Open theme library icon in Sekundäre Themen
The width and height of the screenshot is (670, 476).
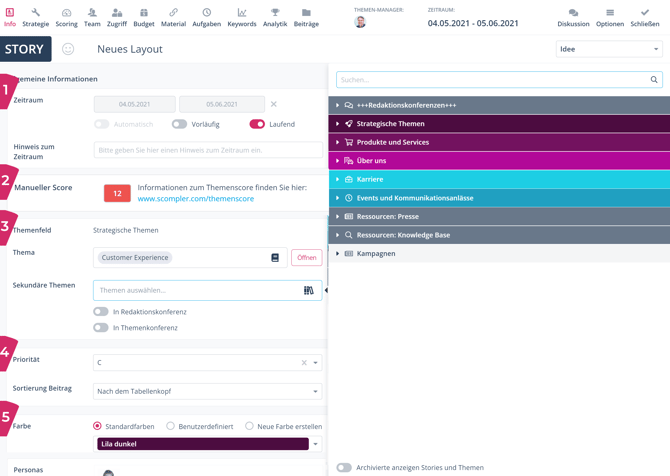point(309,291)
